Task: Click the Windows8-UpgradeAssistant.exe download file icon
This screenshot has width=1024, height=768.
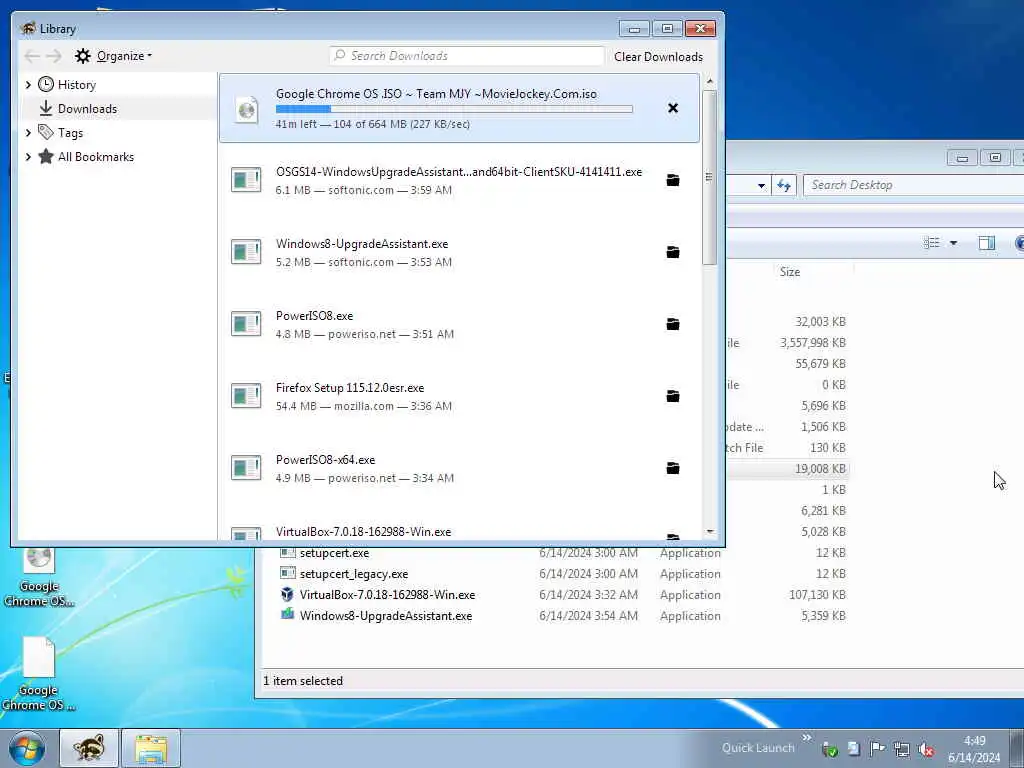Action: 246,252
